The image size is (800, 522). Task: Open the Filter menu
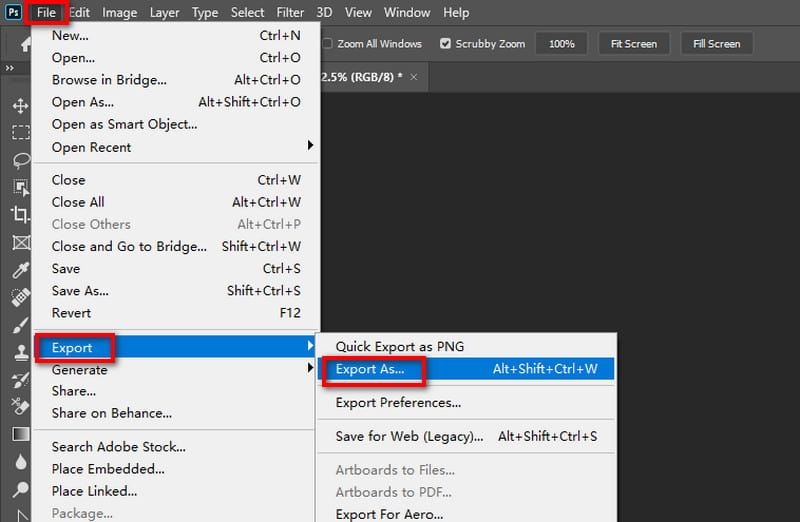tap(290, 12)
